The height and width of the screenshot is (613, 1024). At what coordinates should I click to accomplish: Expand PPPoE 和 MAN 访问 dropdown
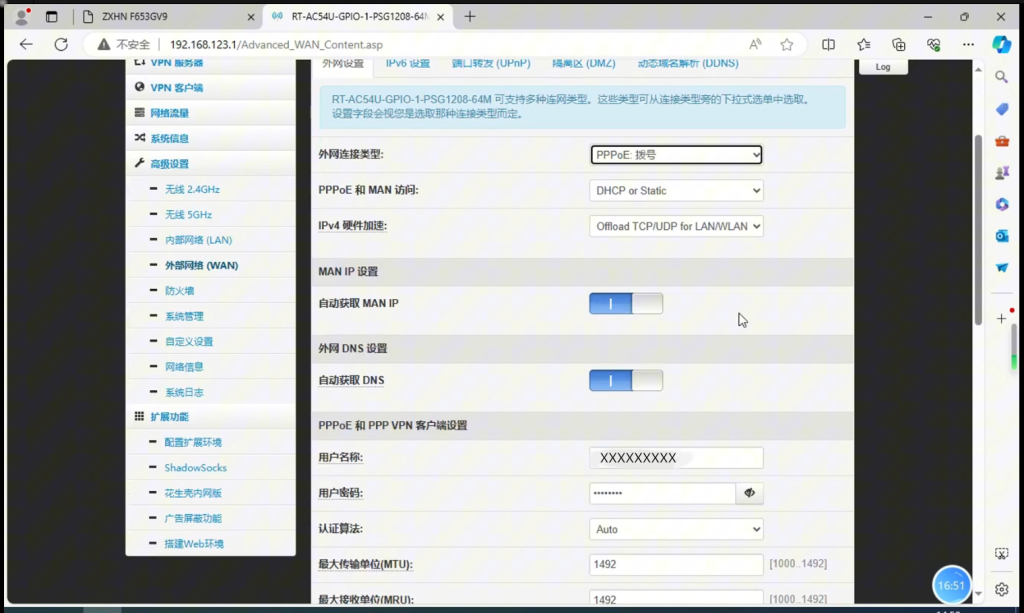[x=676, y=191]
